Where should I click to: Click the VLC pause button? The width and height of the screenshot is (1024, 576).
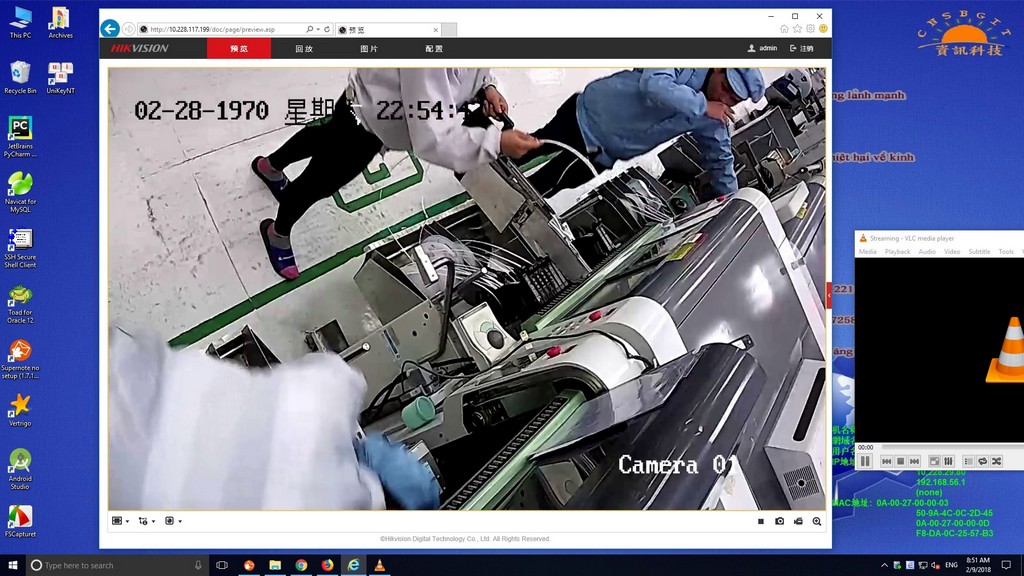865,462
